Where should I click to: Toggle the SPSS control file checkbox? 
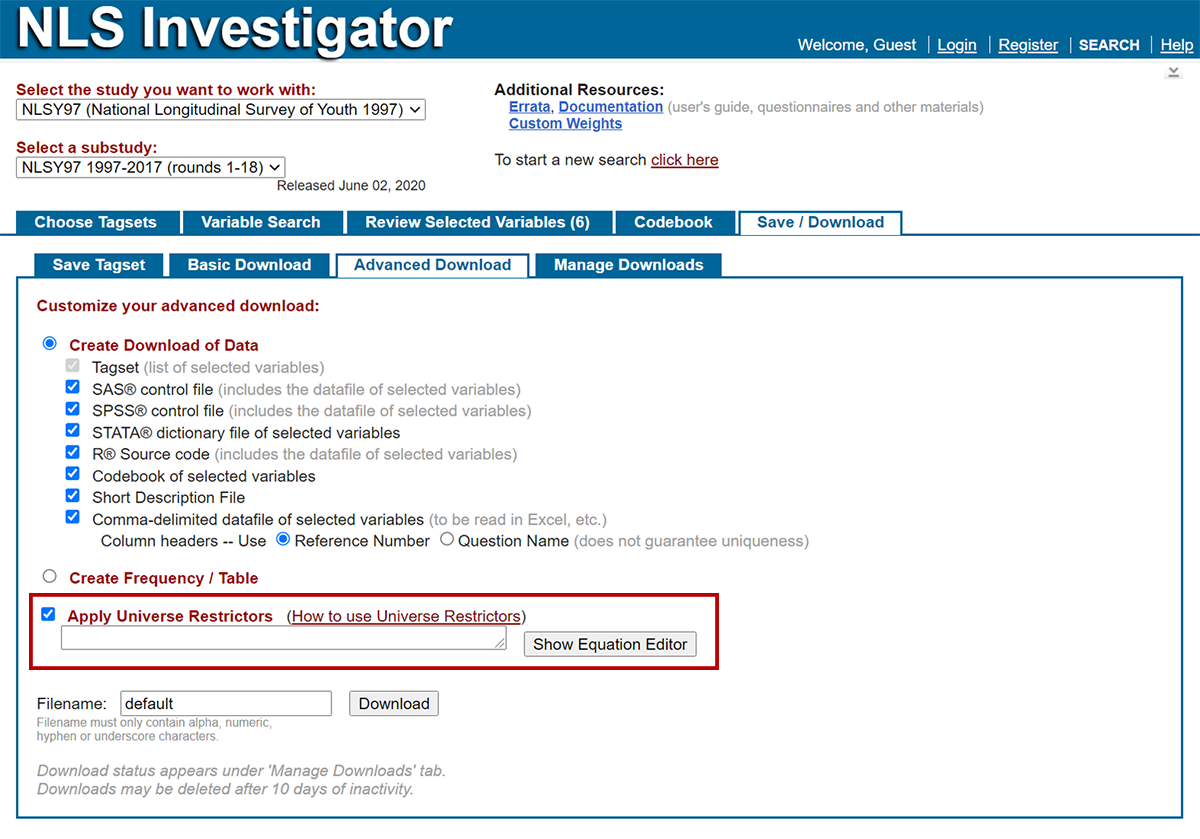[x=72, y=410]
